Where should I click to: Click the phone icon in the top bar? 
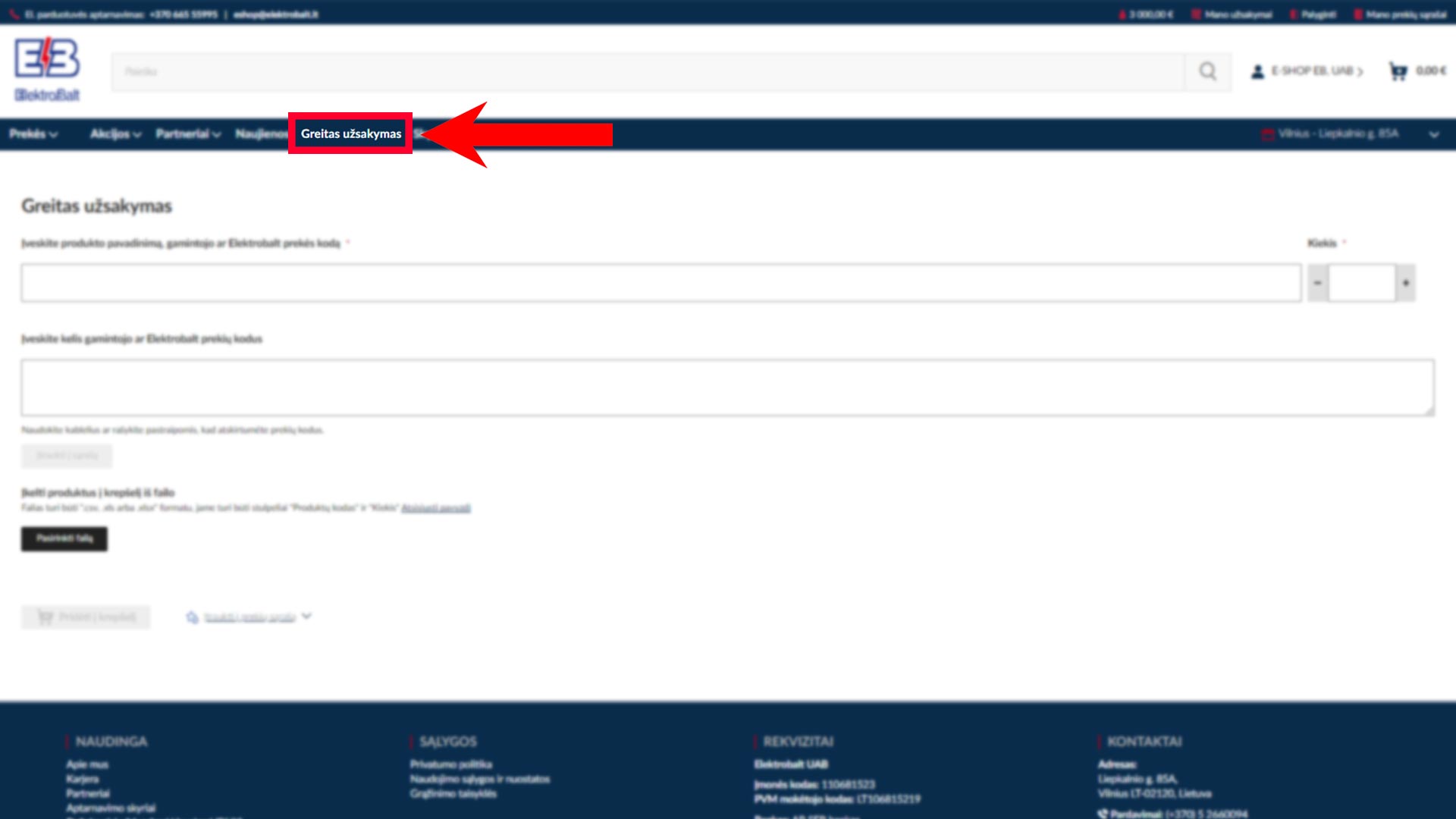pyautogui.click(x=14, y=14)
